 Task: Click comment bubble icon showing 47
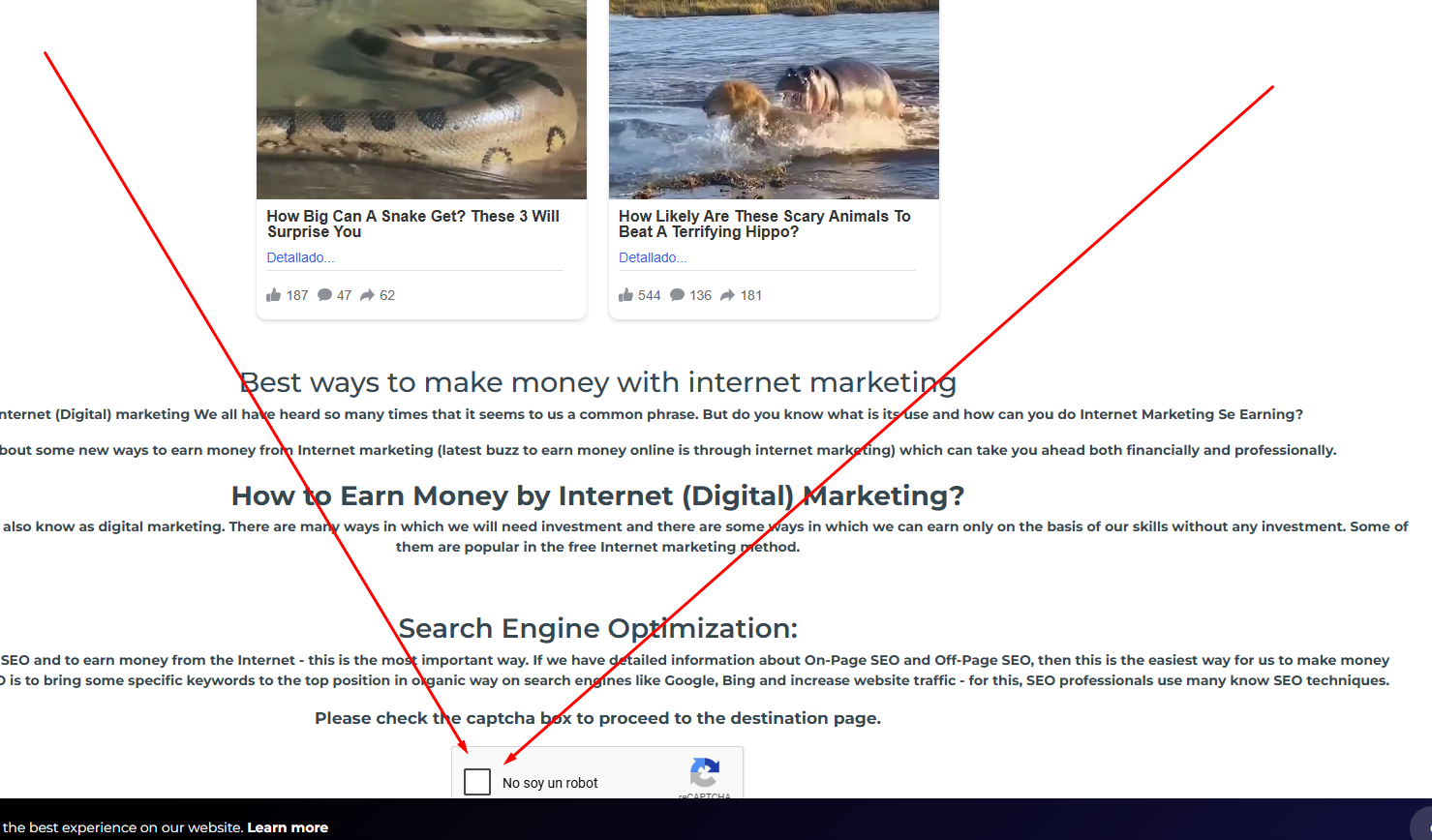[325, 295]
